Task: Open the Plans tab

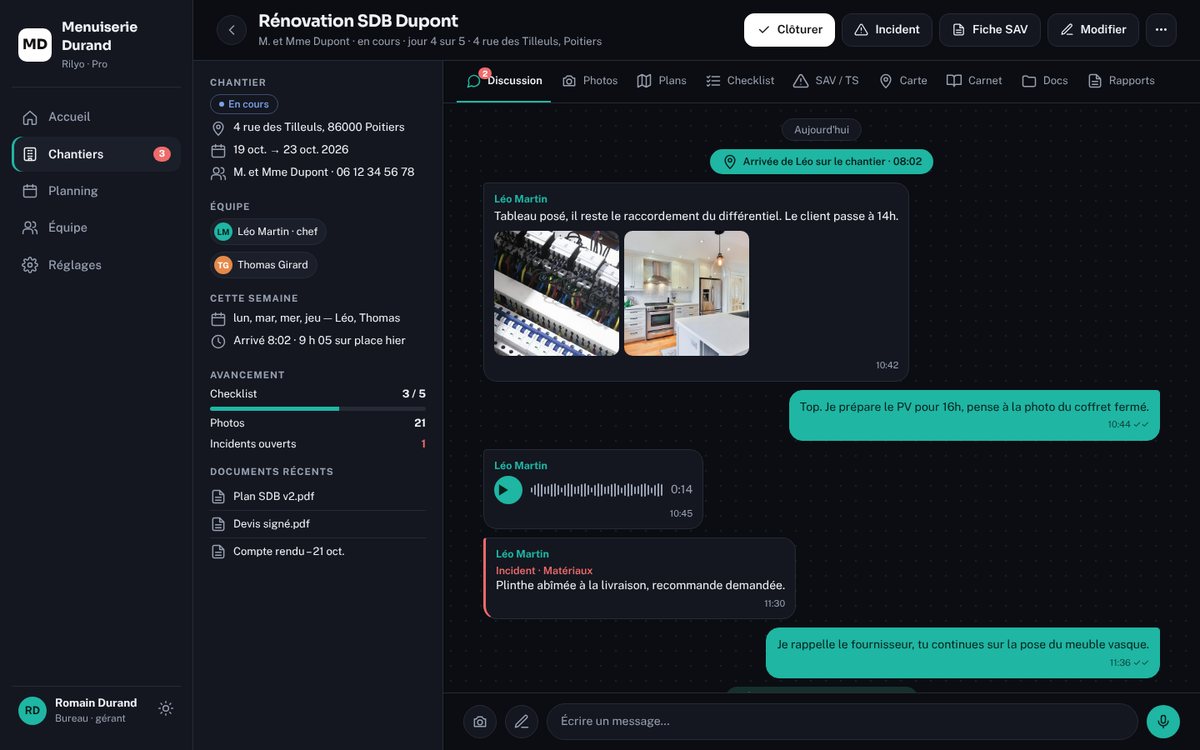Action: pos(662,81)
